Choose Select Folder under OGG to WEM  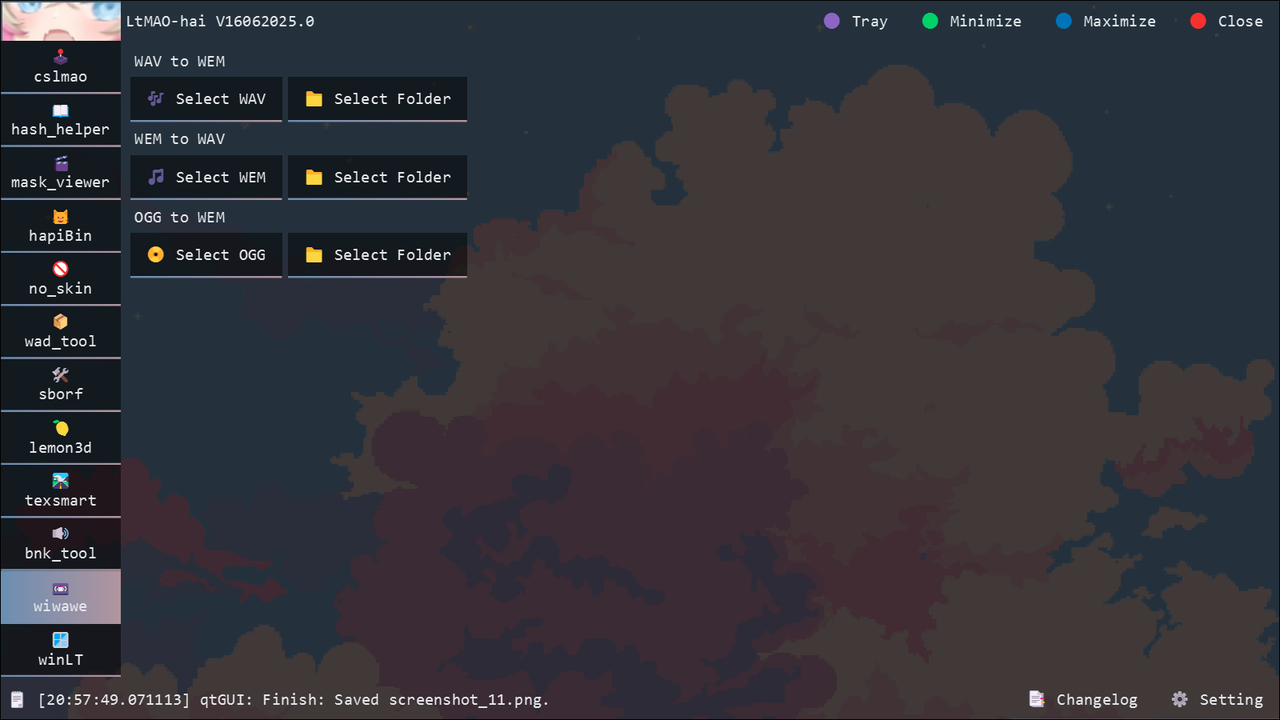[x=377, y=255]
